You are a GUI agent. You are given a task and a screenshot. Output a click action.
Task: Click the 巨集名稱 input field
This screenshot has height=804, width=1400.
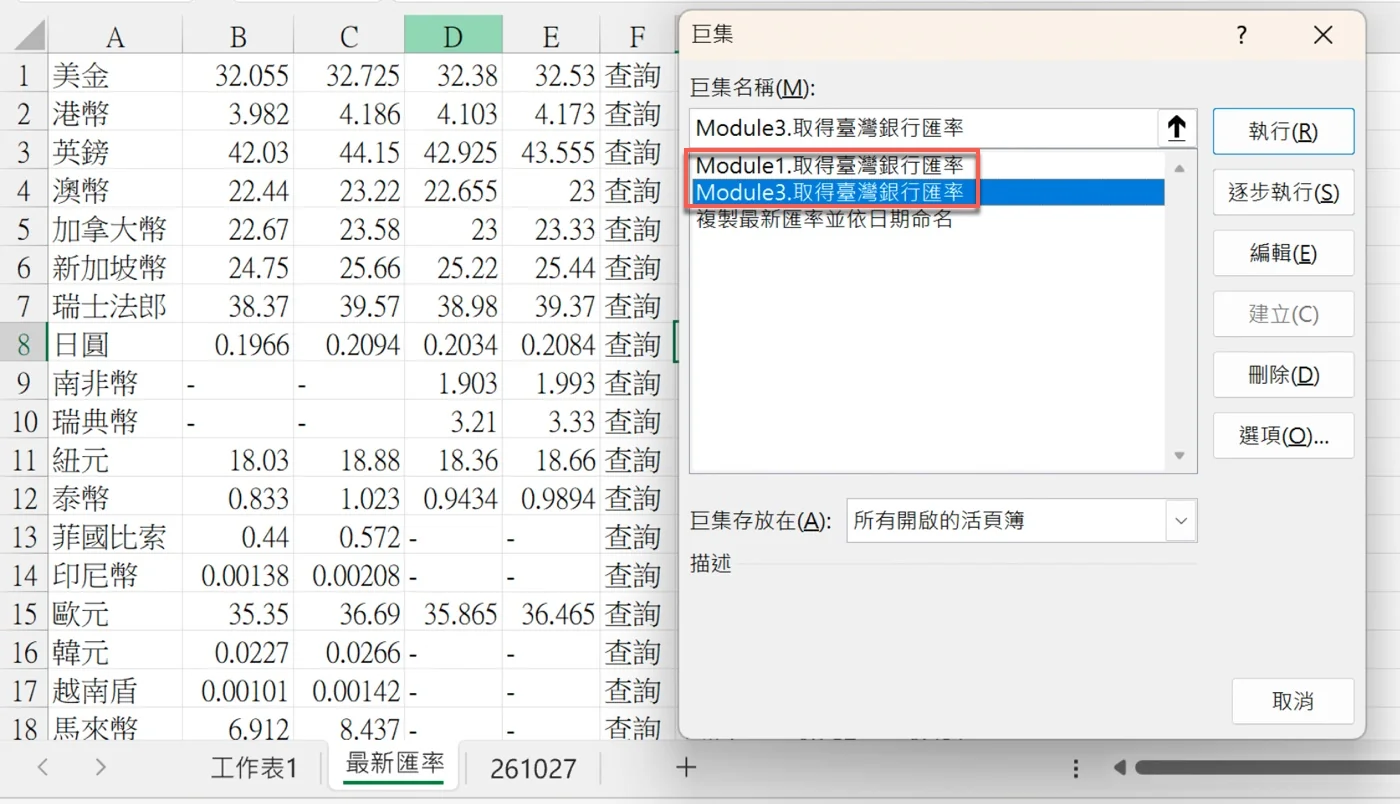[x=924, y=128]
